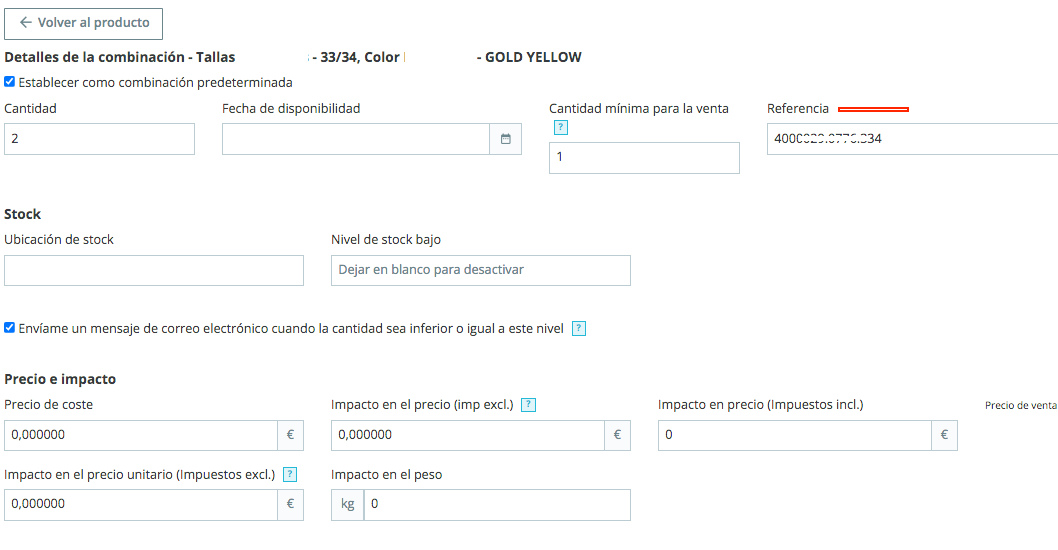The width and height of the screenshot is (1058, 550).
Task: Select the Referencia text field
Action: pyautogui.click(x=910, y=139)
